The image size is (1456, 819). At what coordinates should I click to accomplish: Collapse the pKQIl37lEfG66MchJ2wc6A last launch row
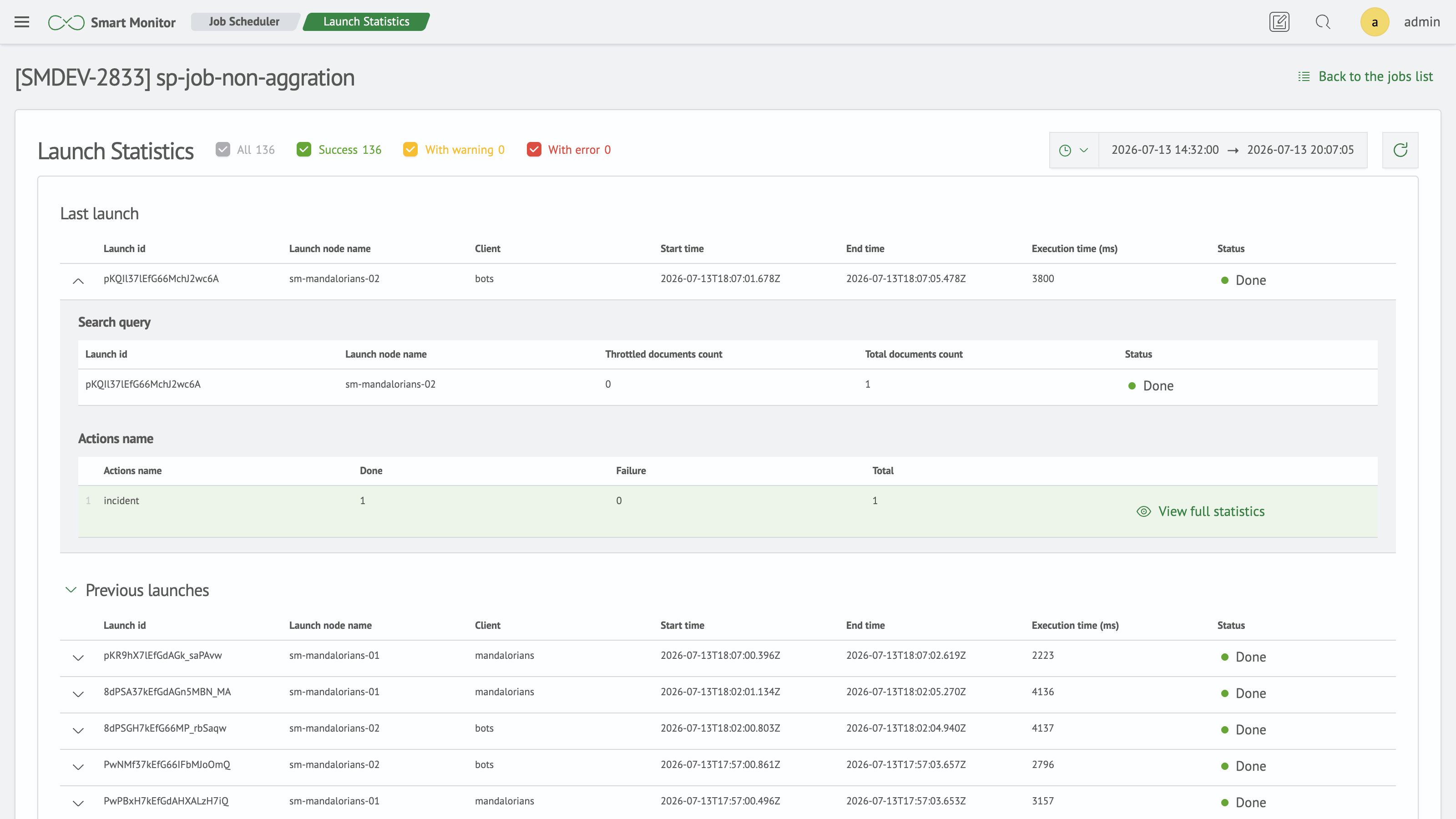pyautogui.click(x=79, y=281)
